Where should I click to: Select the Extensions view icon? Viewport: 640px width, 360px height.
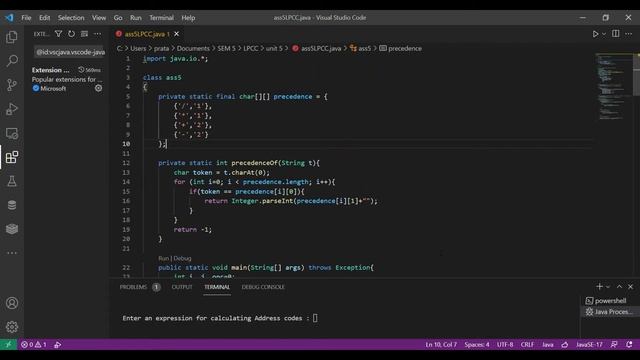(x=12, y=157)
